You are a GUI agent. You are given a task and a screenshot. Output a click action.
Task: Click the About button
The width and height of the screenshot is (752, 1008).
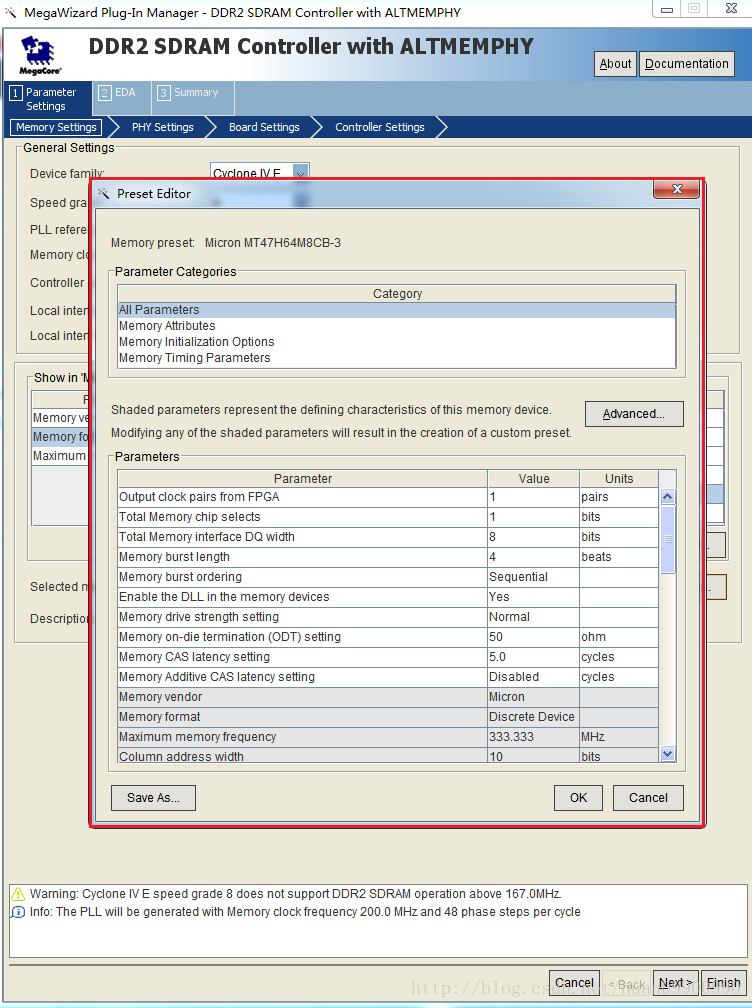pyautogui.click(x=615, y=64)
